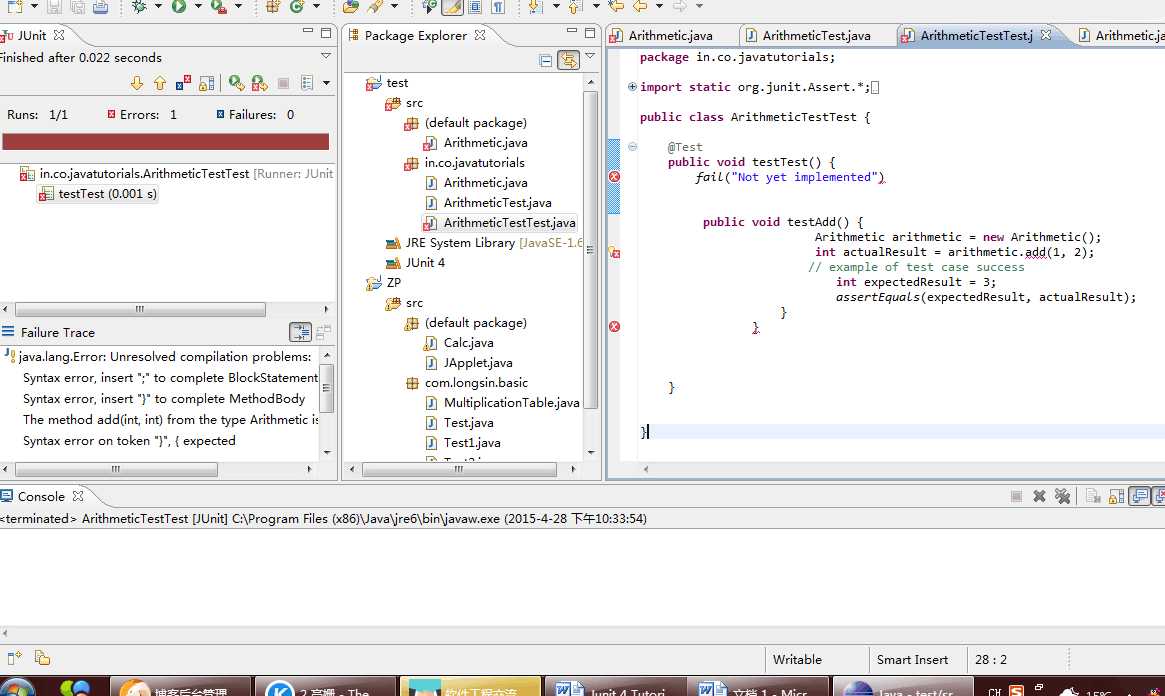The width and height of the screenshot is (1165, 696).
Task: Click the New Java Class toolbar icon
Action: (x=297, y=7)
